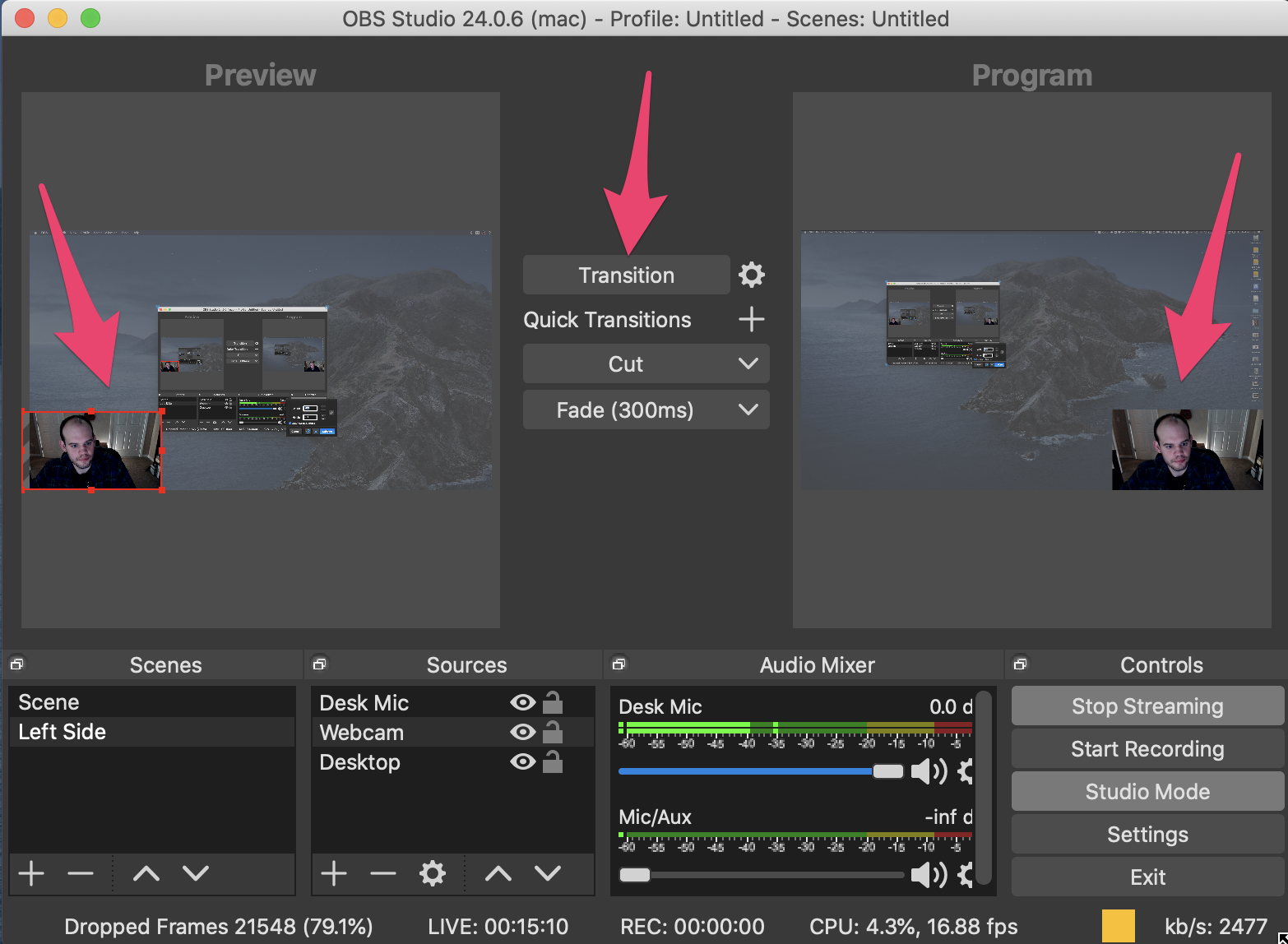Select the Webcam source row
This screenshot has width=1288, height=944.
pos(452,732)
